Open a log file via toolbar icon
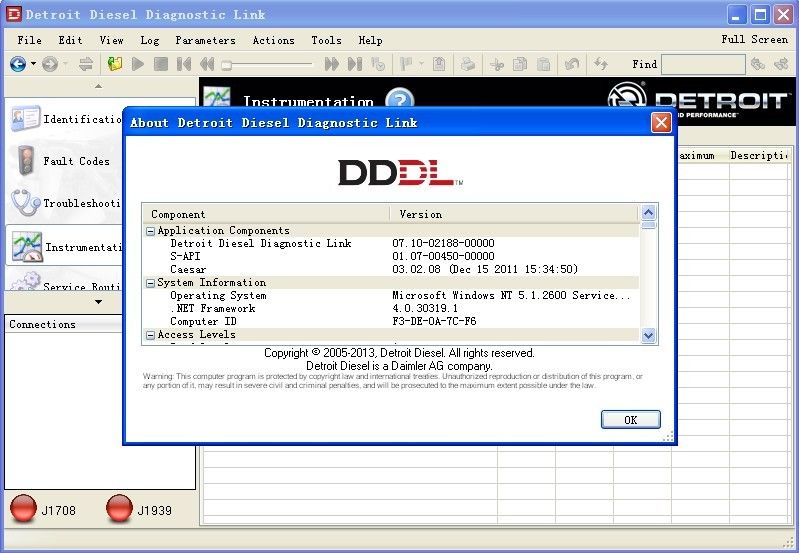Viewport: 799px width, 553px height. [115, 64]
